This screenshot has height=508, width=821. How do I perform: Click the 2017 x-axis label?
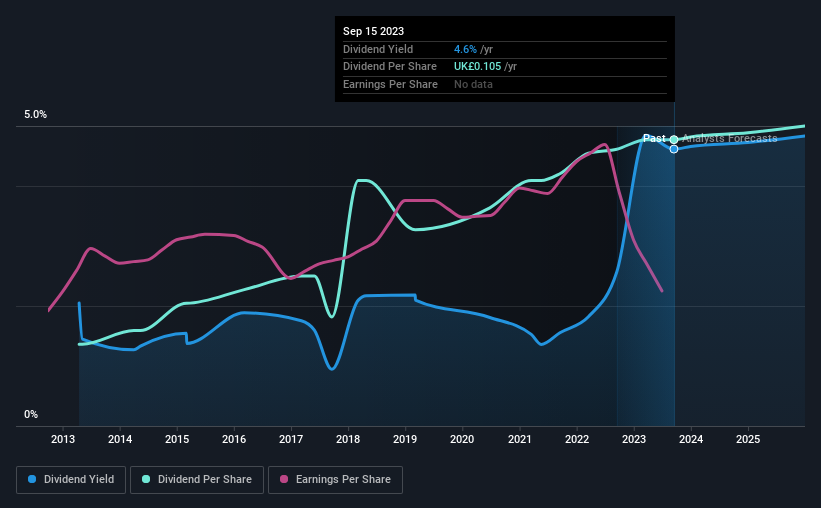tap(291, 439)
